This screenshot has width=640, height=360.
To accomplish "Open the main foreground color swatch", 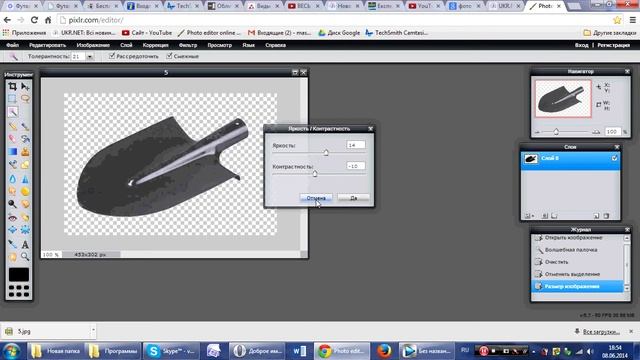I will tap(19, 274).
